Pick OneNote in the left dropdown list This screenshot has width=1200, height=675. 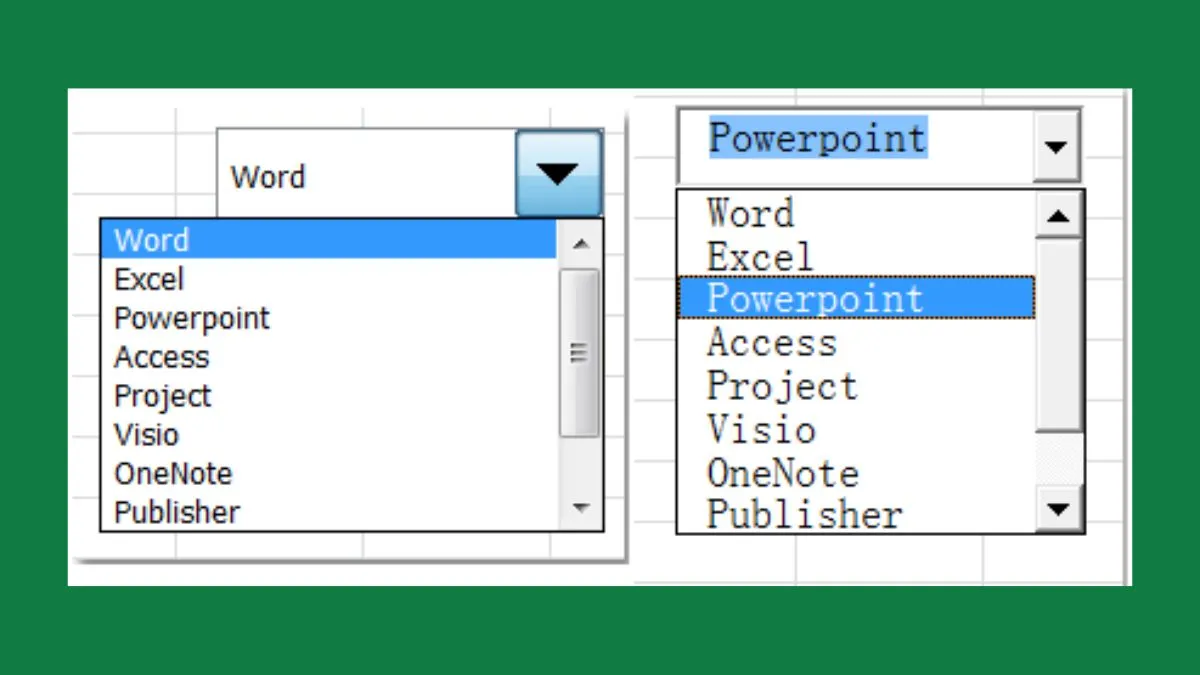pos(173,474)
